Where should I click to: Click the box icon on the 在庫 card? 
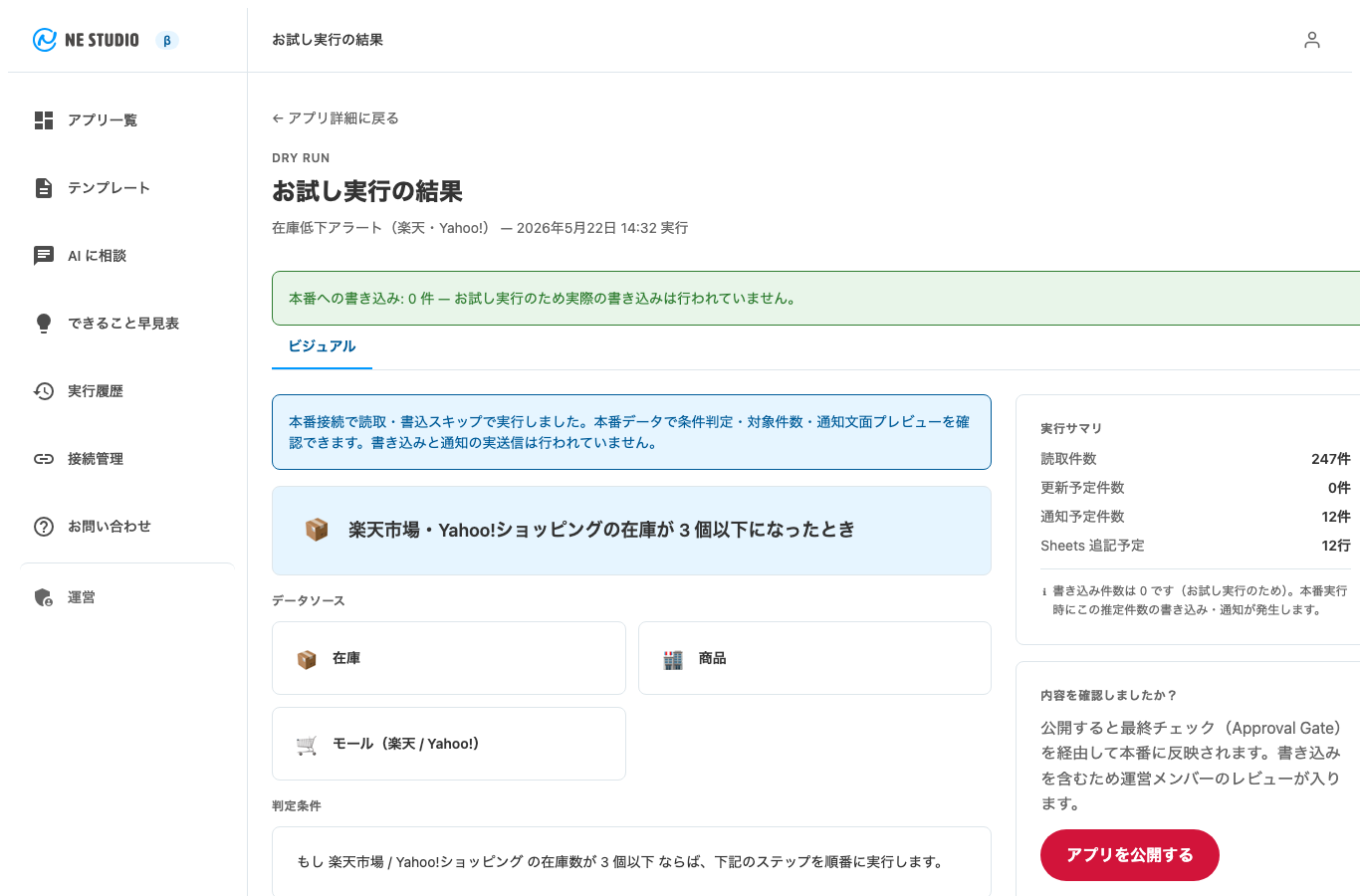[x=307, y=659]
